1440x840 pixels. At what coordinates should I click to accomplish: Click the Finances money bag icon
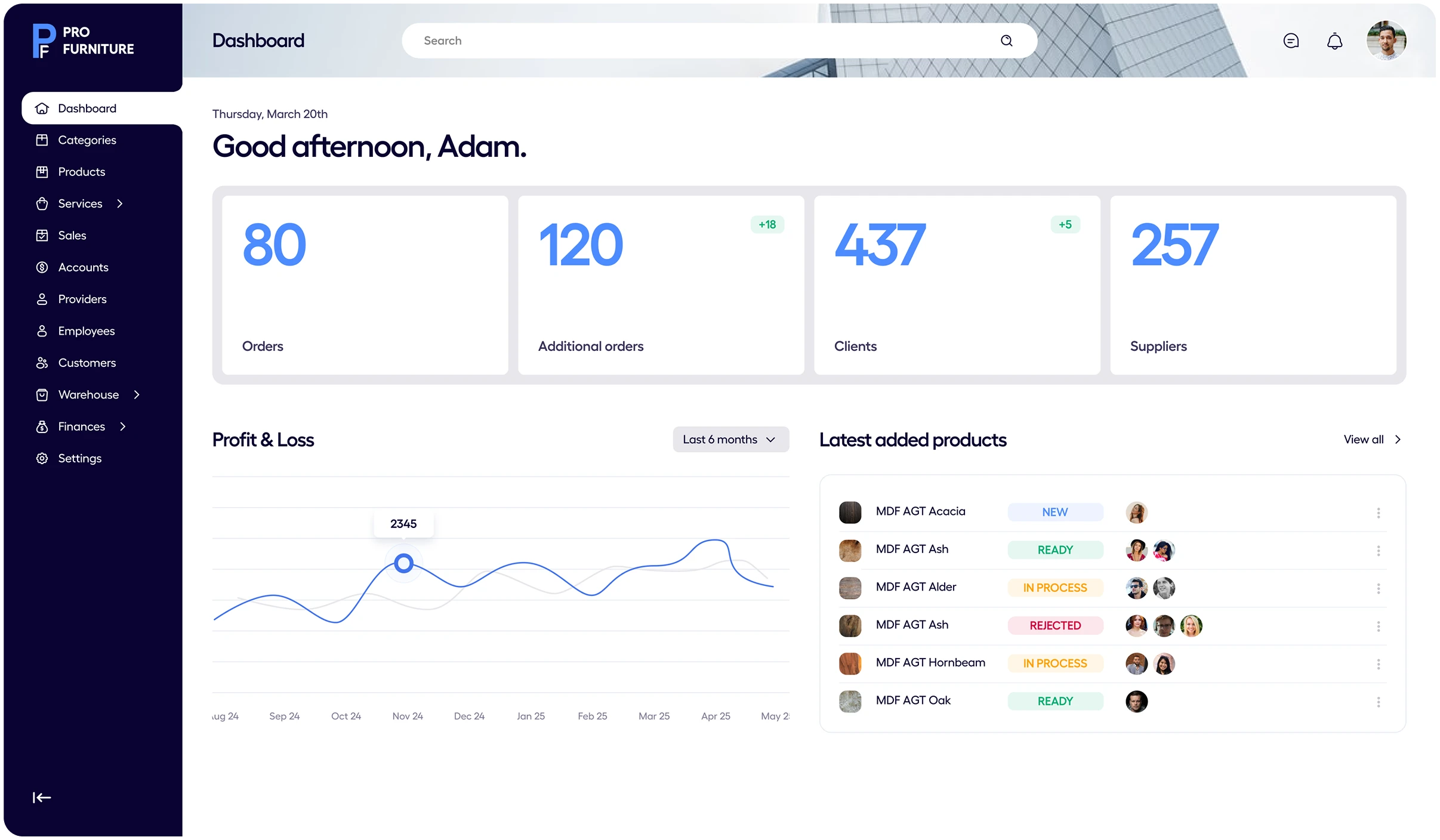tap(42, 427)
